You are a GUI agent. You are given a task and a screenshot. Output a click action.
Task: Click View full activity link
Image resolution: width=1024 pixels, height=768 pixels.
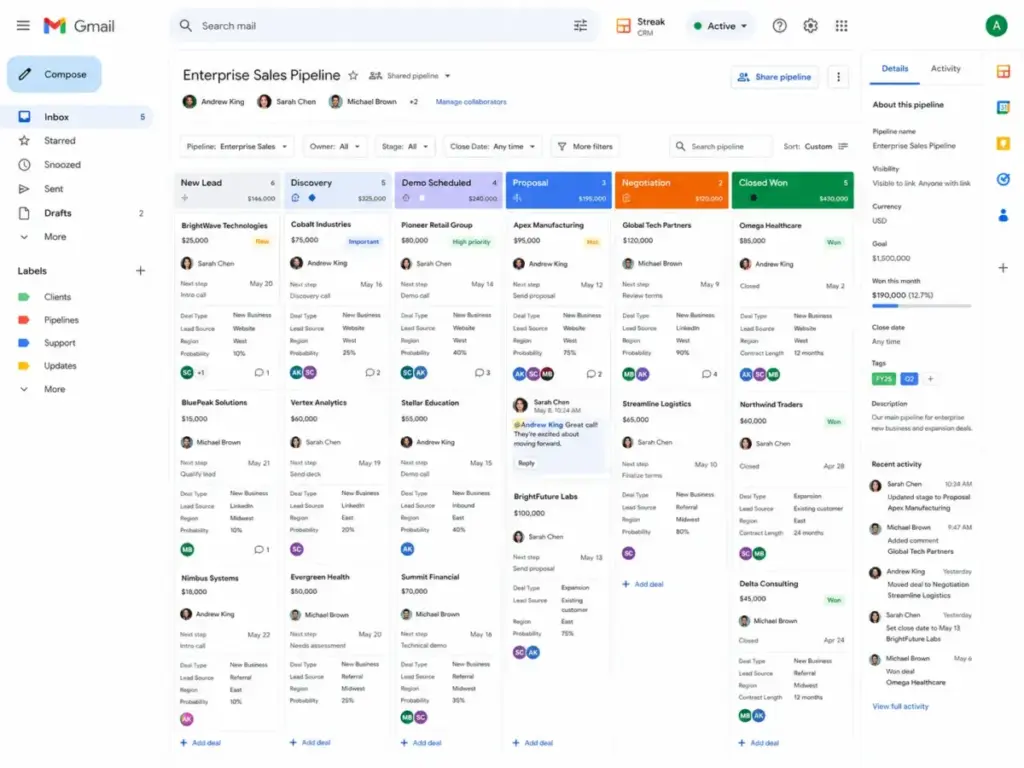point(900,707)
